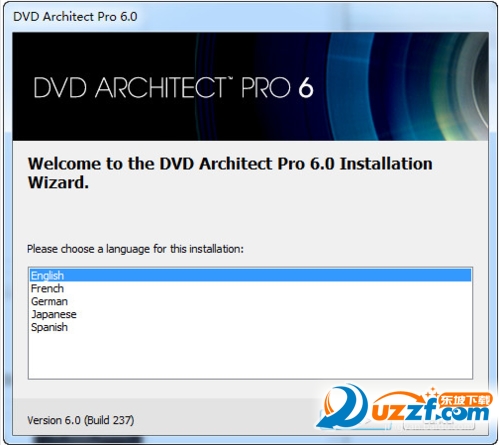Click the camera lens graphic in the banner

coord(410,86)
